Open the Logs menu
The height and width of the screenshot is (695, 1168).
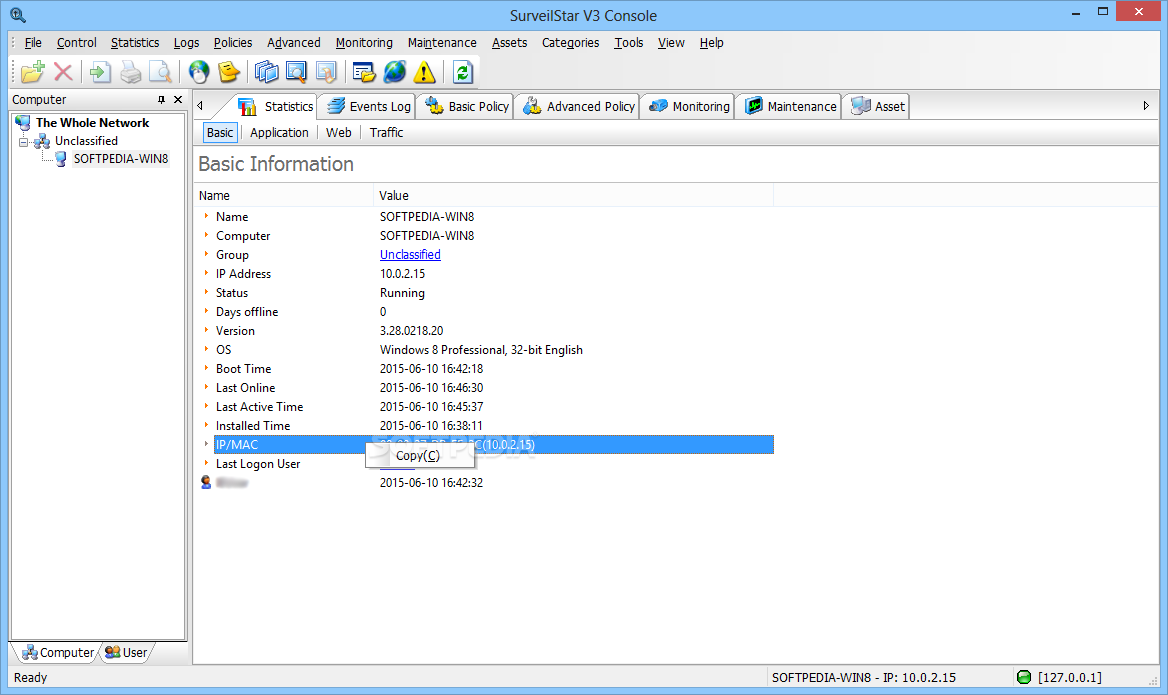point(186,42)
